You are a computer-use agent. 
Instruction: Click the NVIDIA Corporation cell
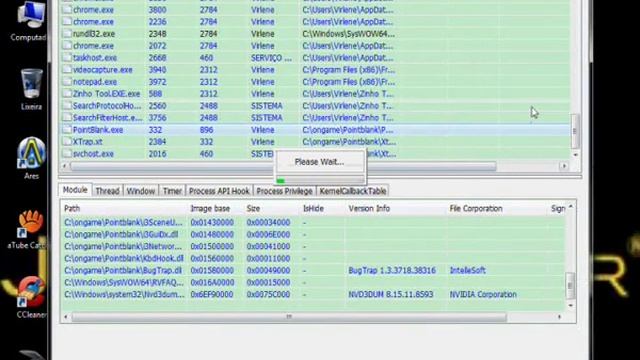pyautogui.click(x=483, y=294)
